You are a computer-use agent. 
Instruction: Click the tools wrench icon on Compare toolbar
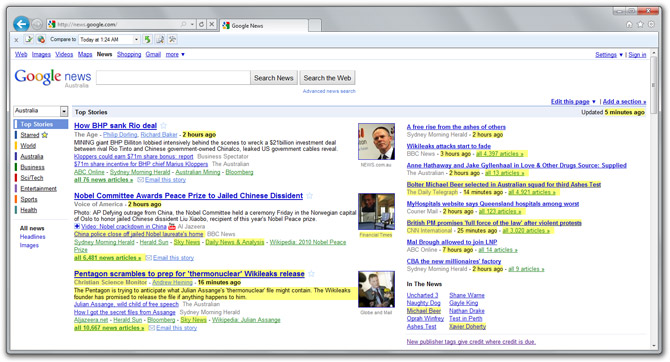tap(173, 39)
